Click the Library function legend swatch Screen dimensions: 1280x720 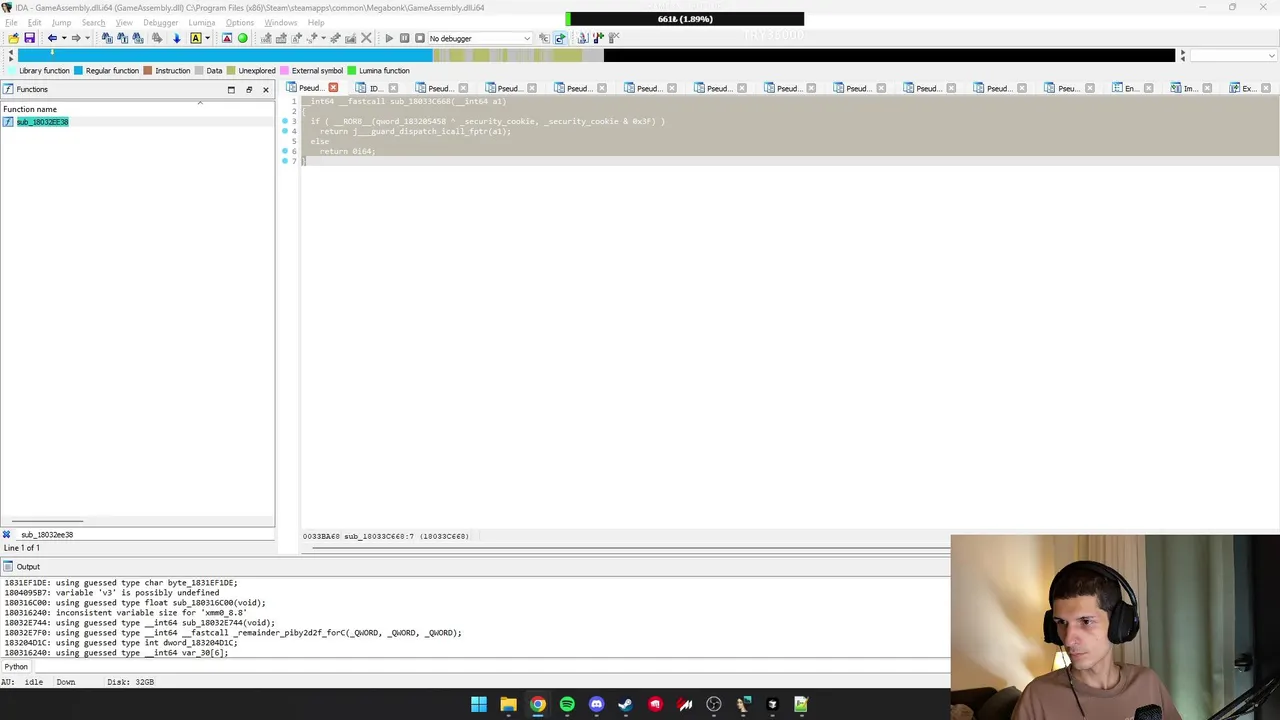[11, 71]
